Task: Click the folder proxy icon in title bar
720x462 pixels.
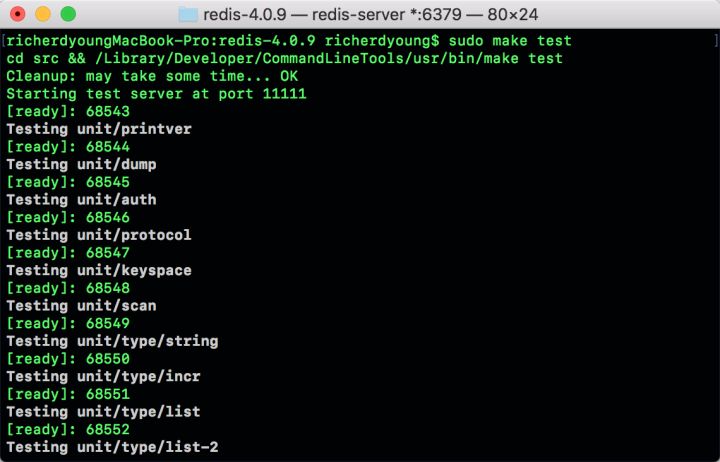Action: click(x=187, y=14)
